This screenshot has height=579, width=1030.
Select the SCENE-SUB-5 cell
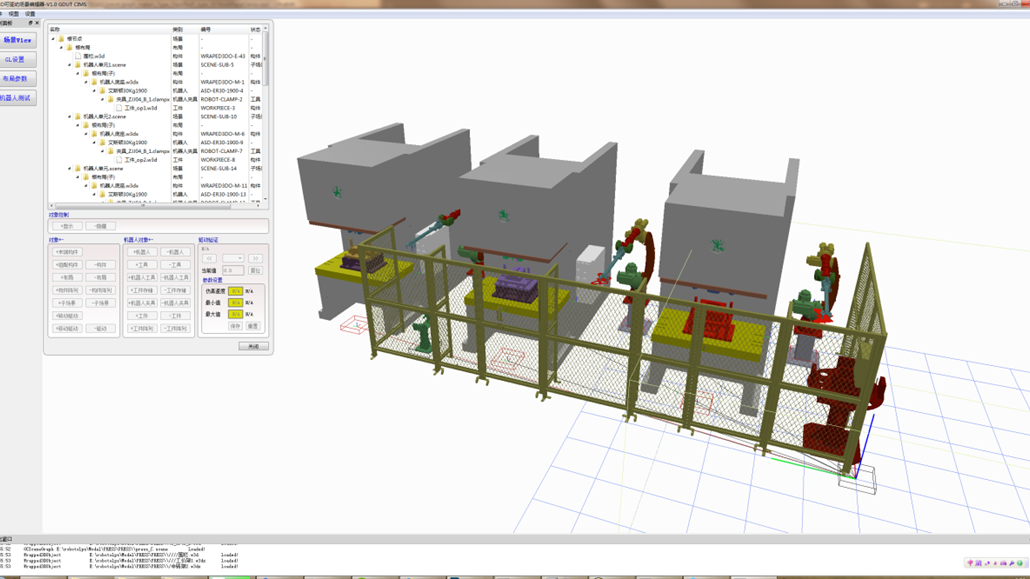[x=217, y=65]
